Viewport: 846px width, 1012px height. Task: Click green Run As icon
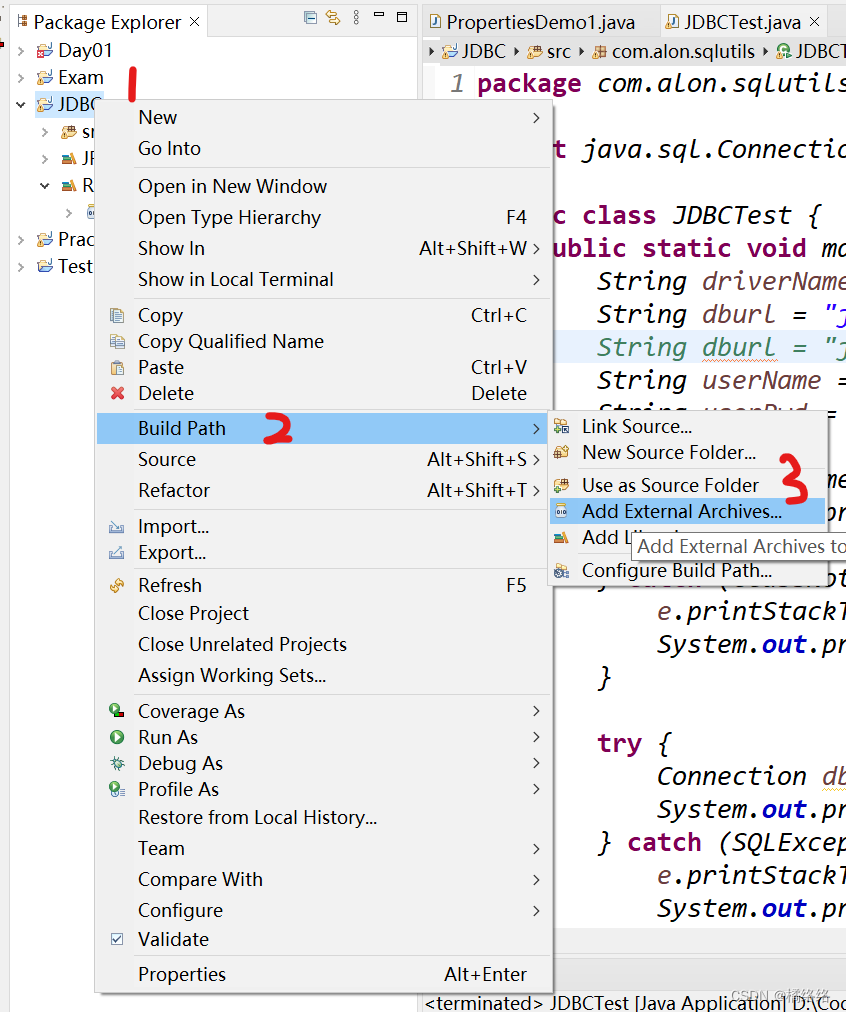point(117,737)
